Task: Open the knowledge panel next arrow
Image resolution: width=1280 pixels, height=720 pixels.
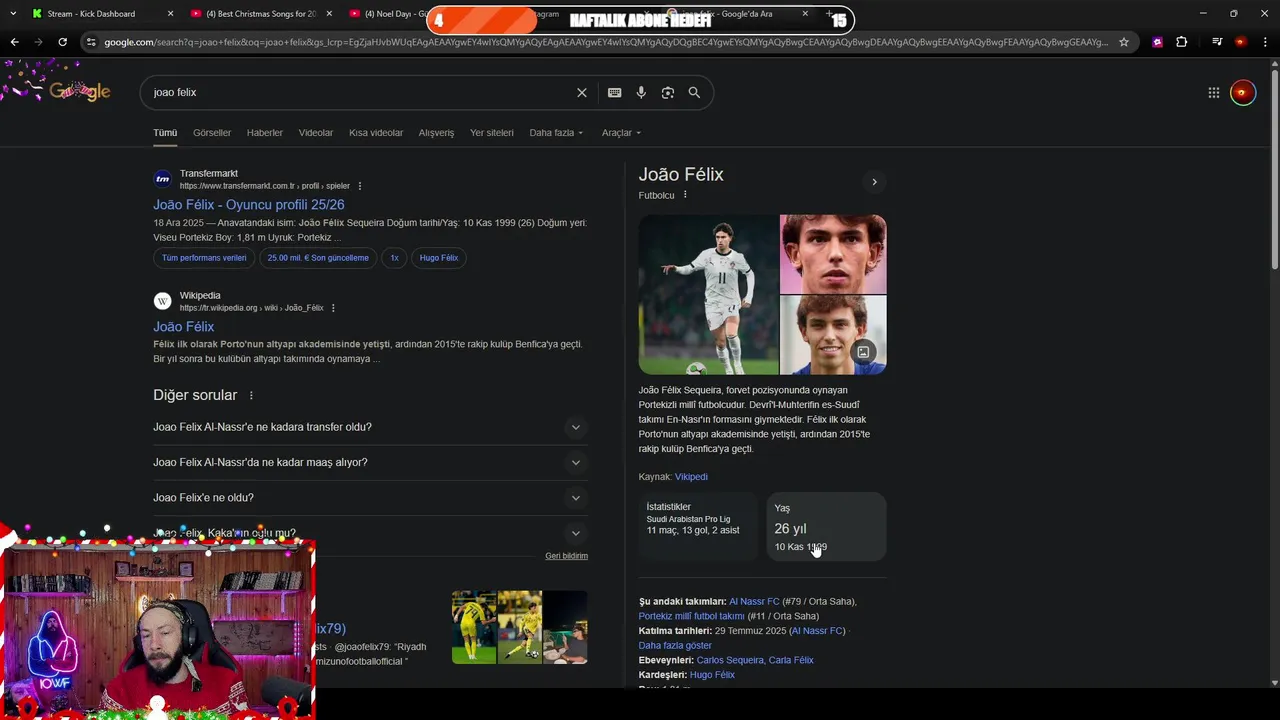Action: [x=874, y=182]
